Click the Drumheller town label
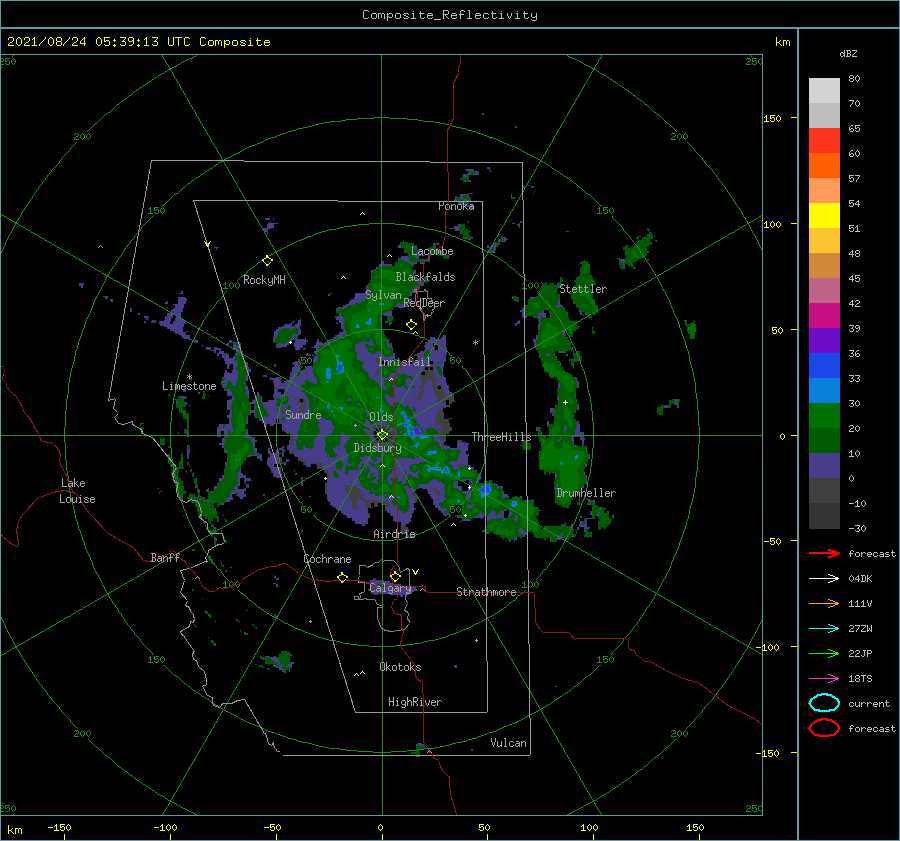This screenshot has width=900, height=841. [x=585, y=493]
